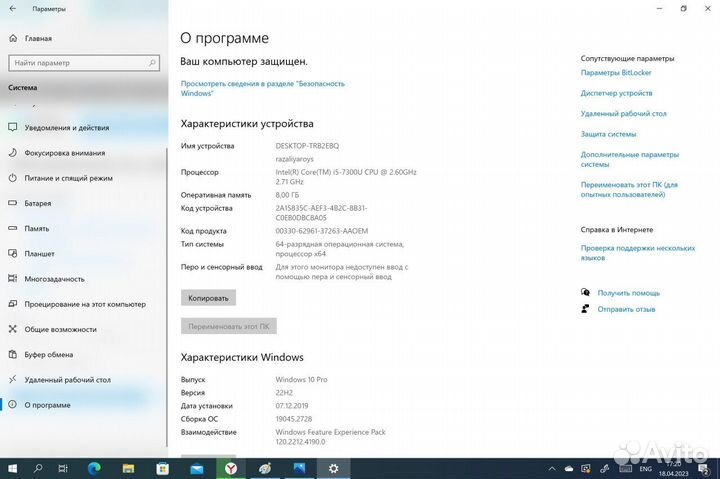Show hidden tray icons chevron
This screenshot has height=479, width=720.
552,469
